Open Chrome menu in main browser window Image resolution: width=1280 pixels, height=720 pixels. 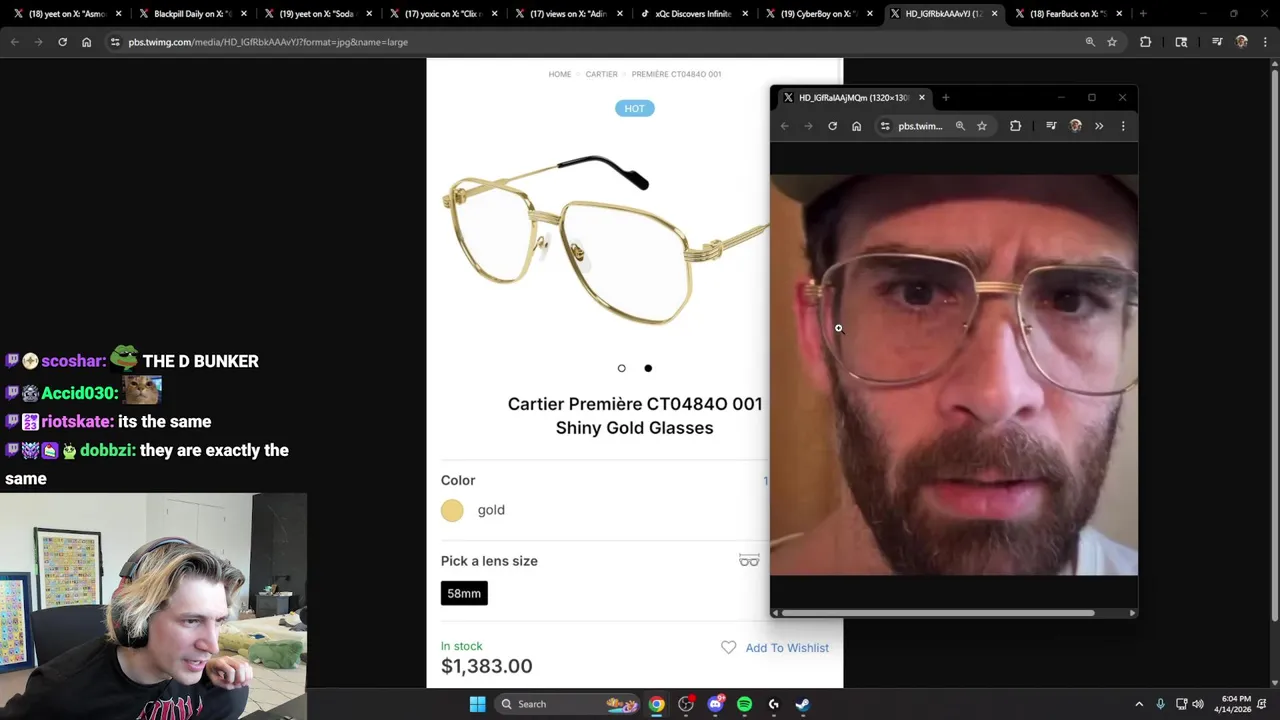click(x=1263, y=42)
